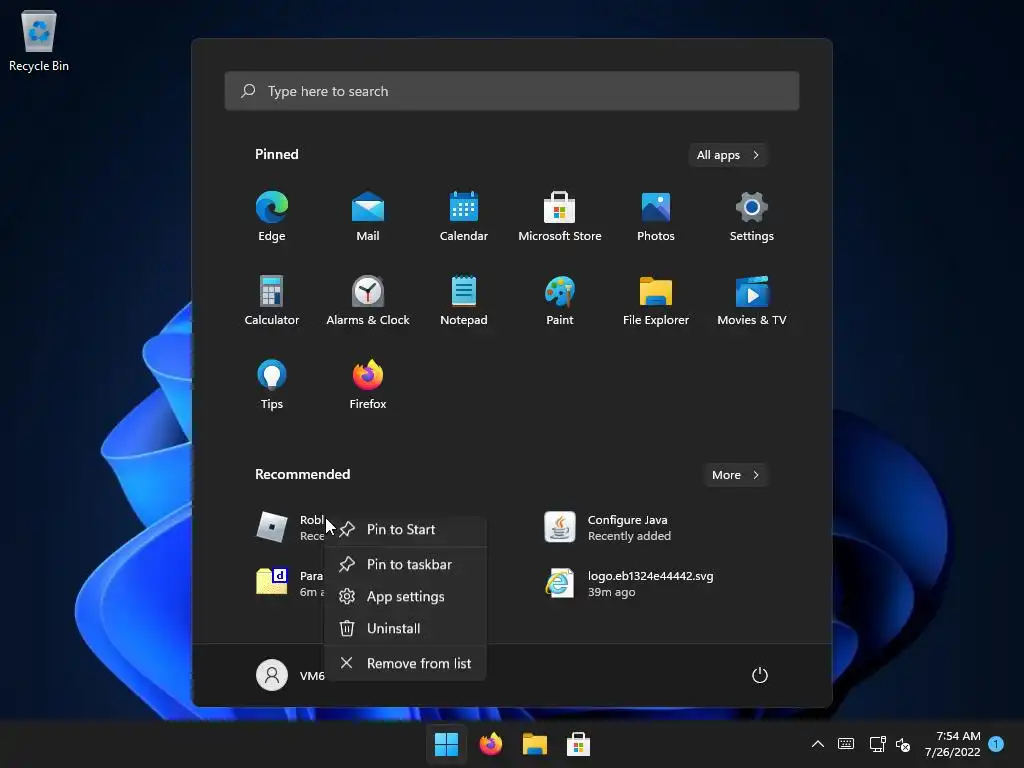
Task: Click the Roblox recommended app icon
Action: tap(272, 527)
